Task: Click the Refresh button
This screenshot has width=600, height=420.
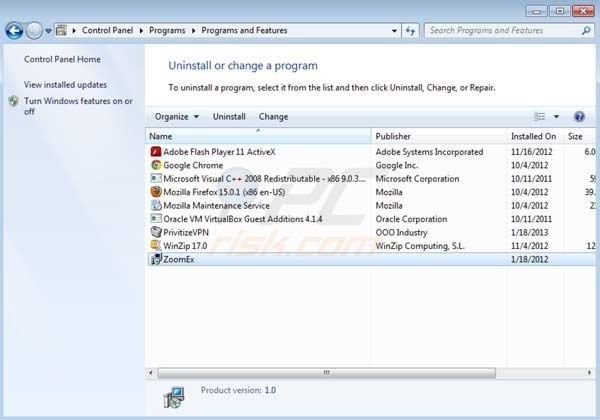Action: 410,31
